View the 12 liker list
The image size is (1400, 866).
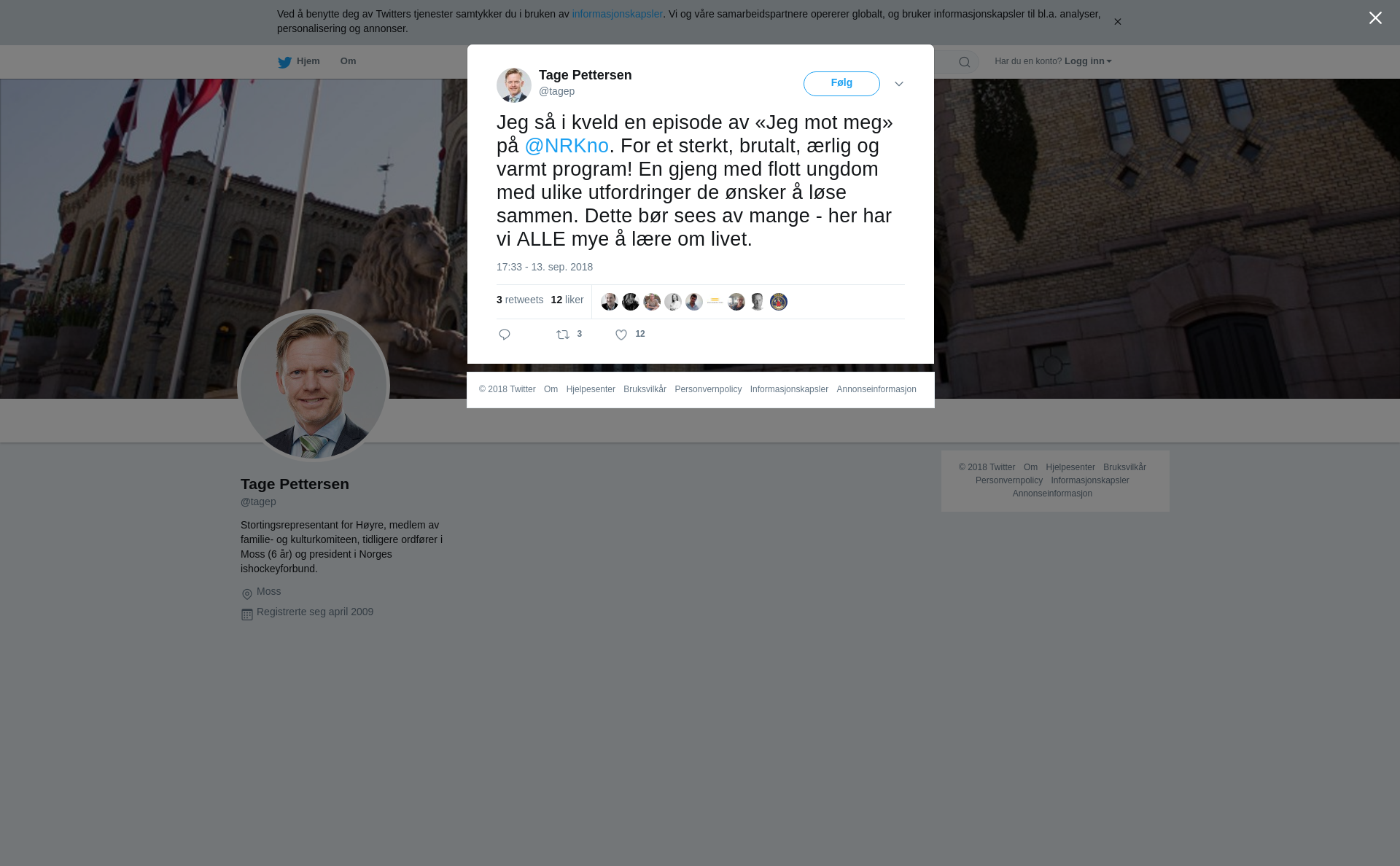coord(567,300)
